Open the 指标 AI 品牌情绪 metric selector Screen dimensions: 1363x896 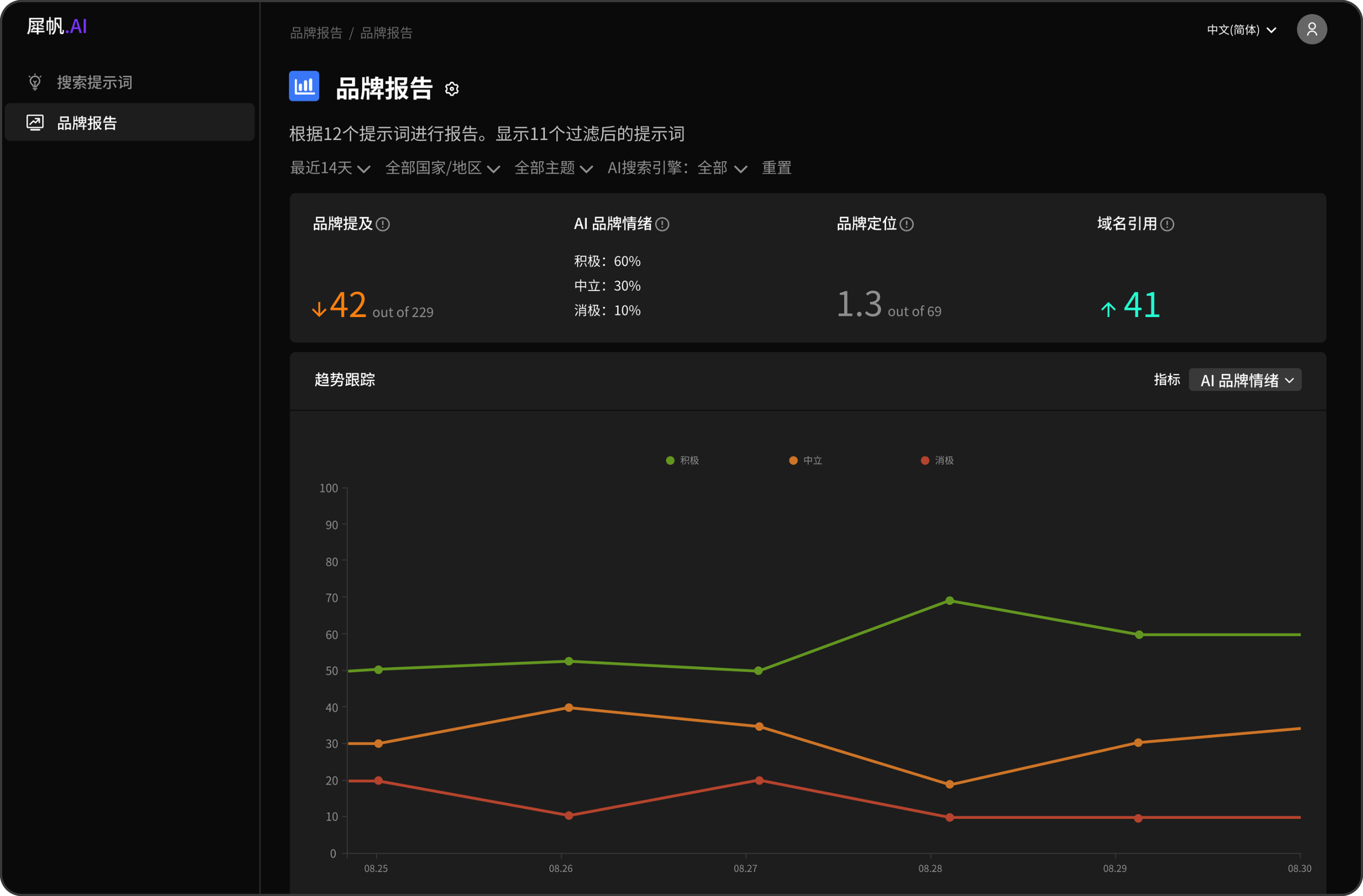(1244, 380)
